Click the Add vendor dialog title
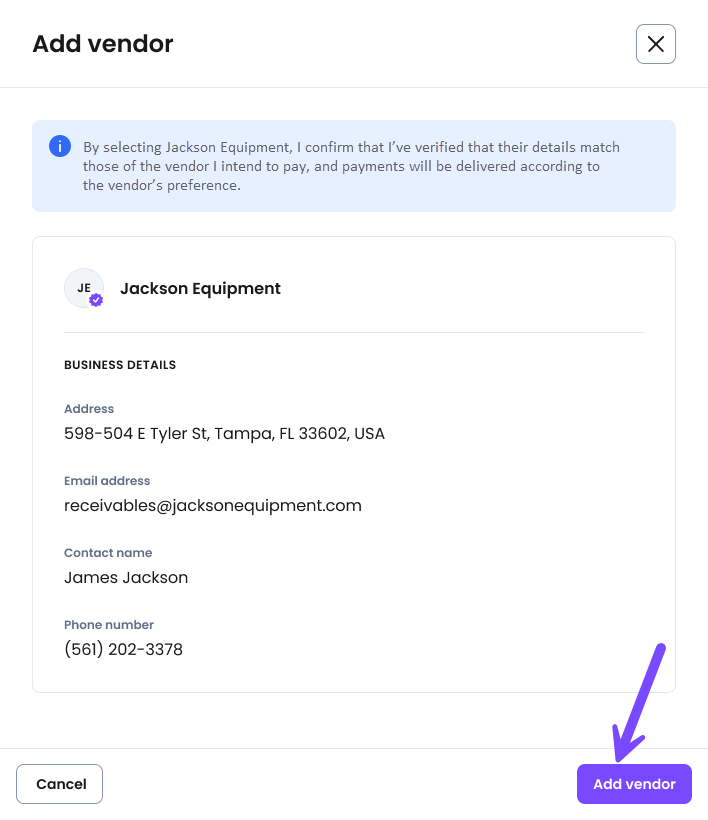Viewport: 708px width, 820px height. click(x=103, y=43)
